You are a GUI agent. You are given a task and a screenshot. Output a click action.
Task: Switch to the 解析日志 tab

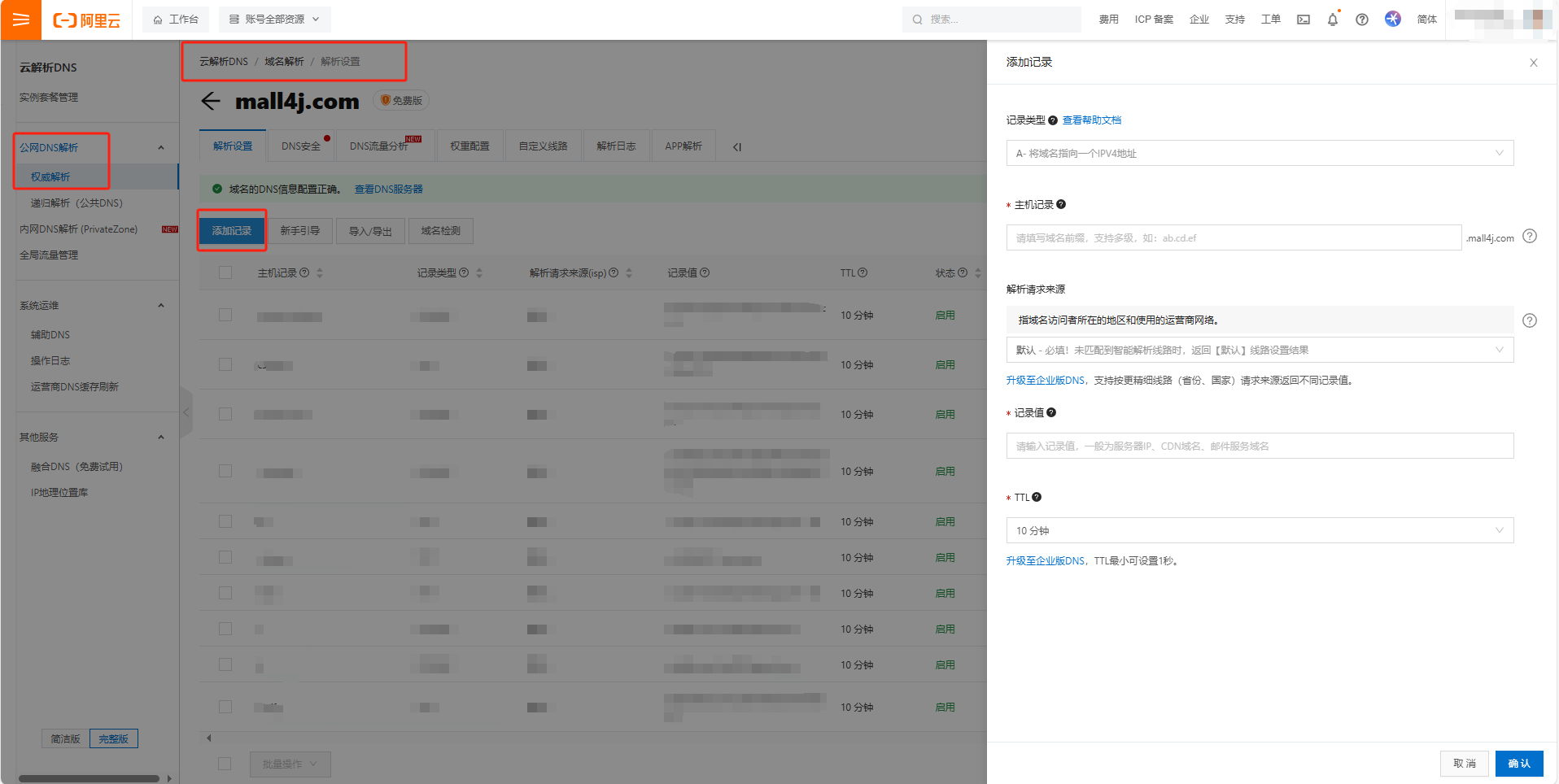pos(616,146)
